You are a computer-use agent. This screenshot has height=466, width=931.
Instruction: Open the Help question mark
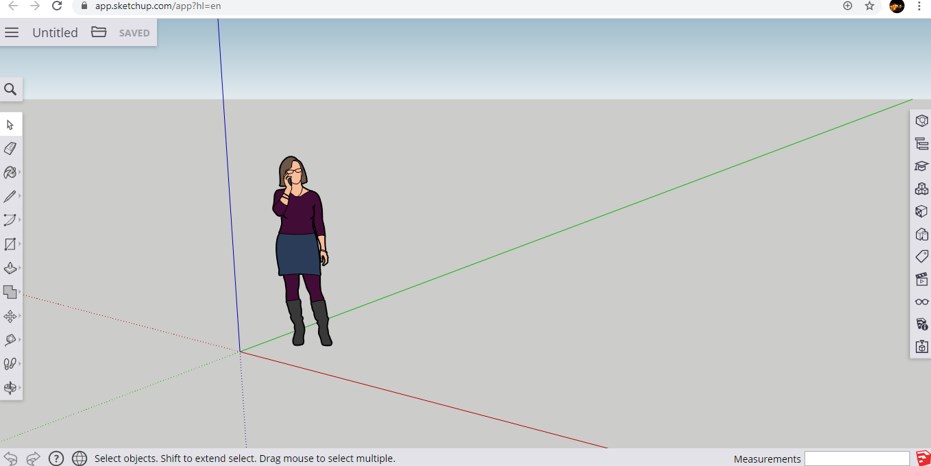pos(56,458)
